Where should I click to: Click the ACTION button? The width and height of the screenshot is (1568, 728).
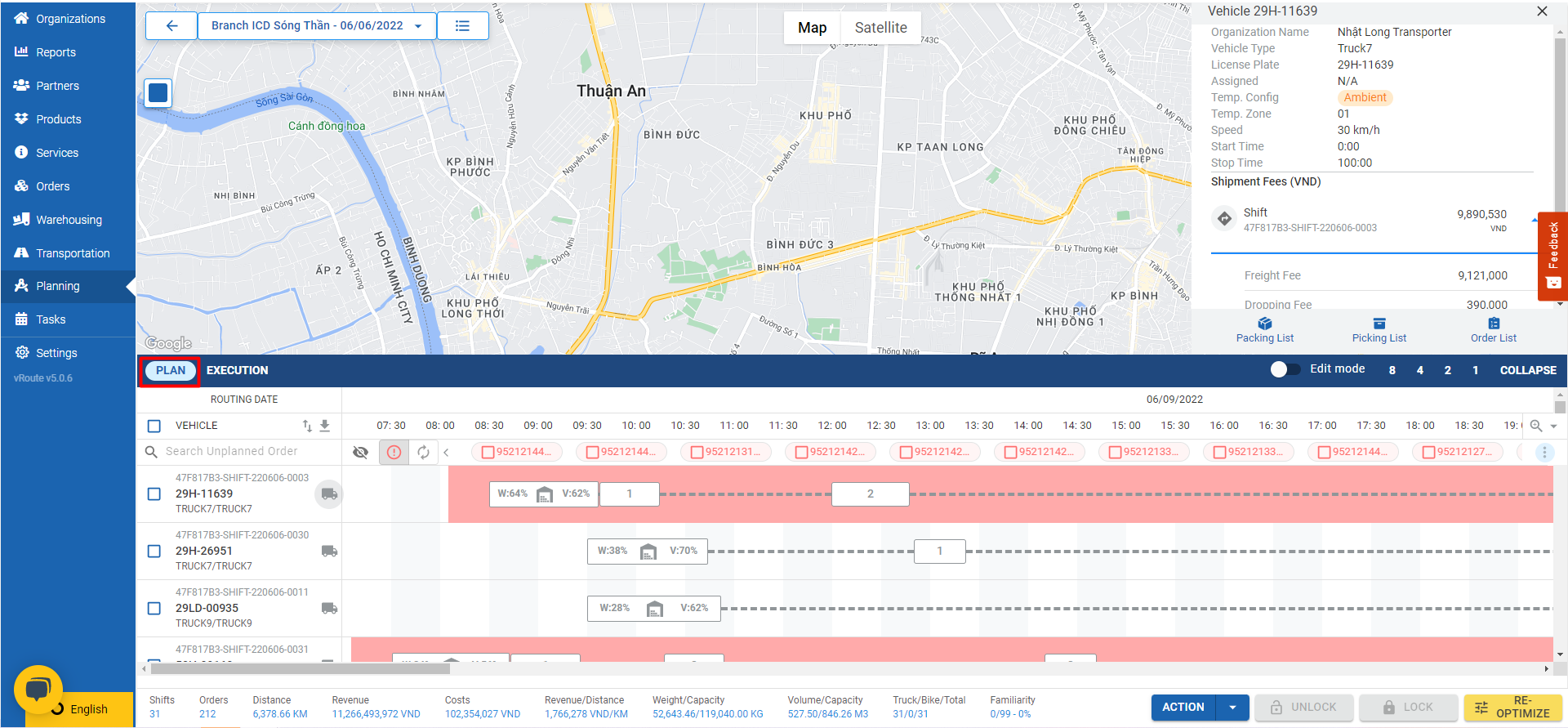pyautogui.click(x=1183, y=708)
